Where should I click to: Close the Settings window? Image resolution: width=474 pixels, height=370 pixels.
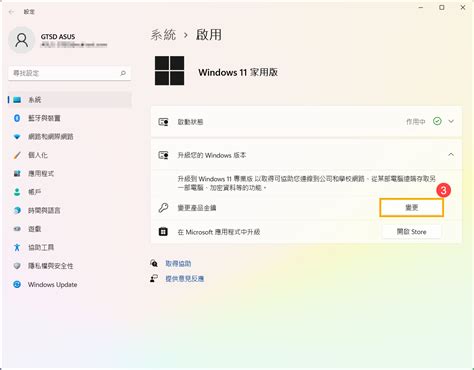[x=463, y=7]
